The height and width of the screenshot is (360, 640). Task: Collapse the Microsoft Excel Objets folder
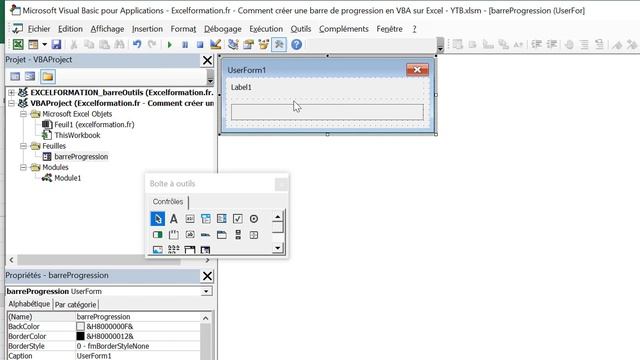tap(23, 114)
